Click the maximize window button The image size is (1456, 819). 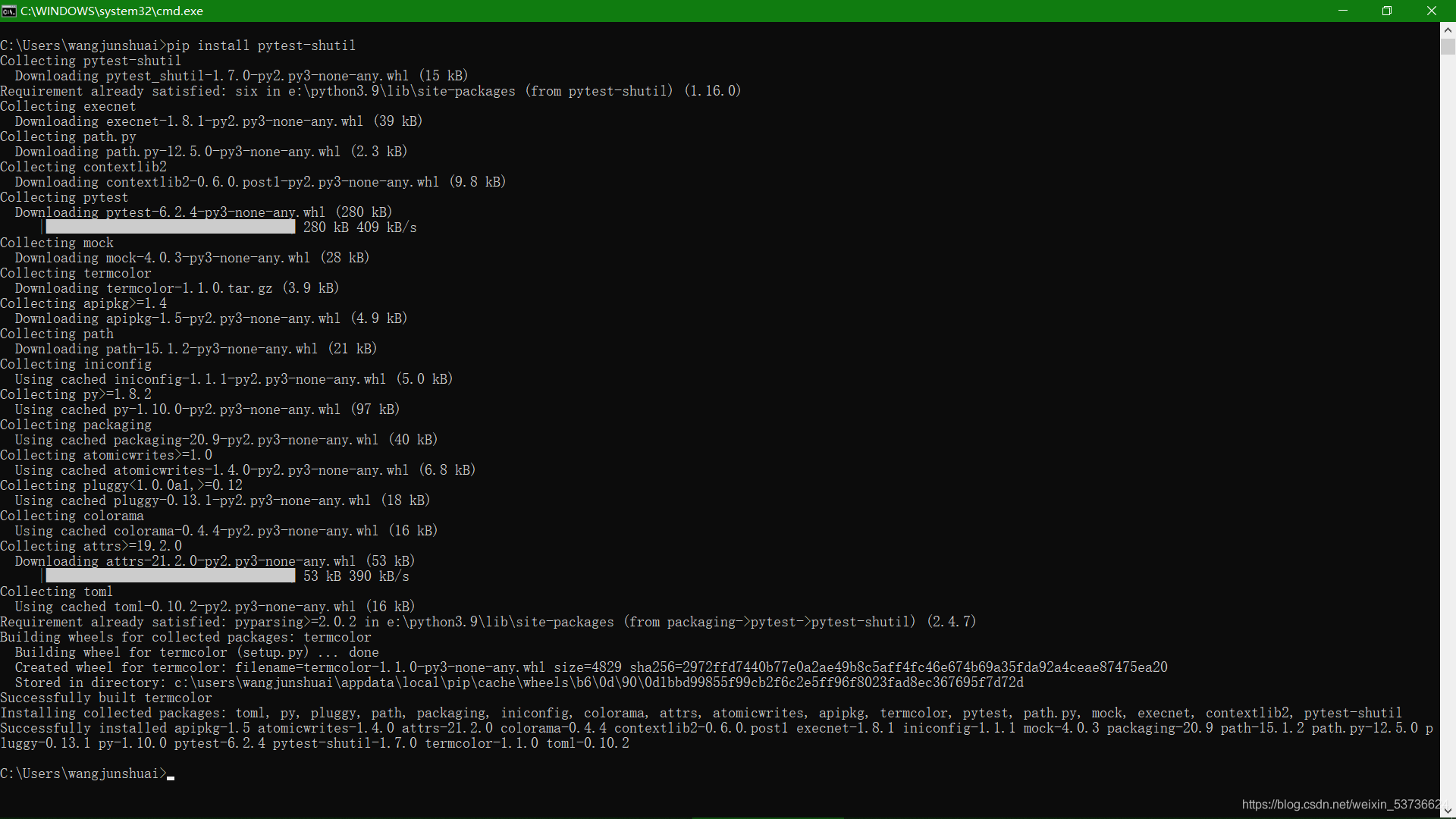click(1387, 10)
